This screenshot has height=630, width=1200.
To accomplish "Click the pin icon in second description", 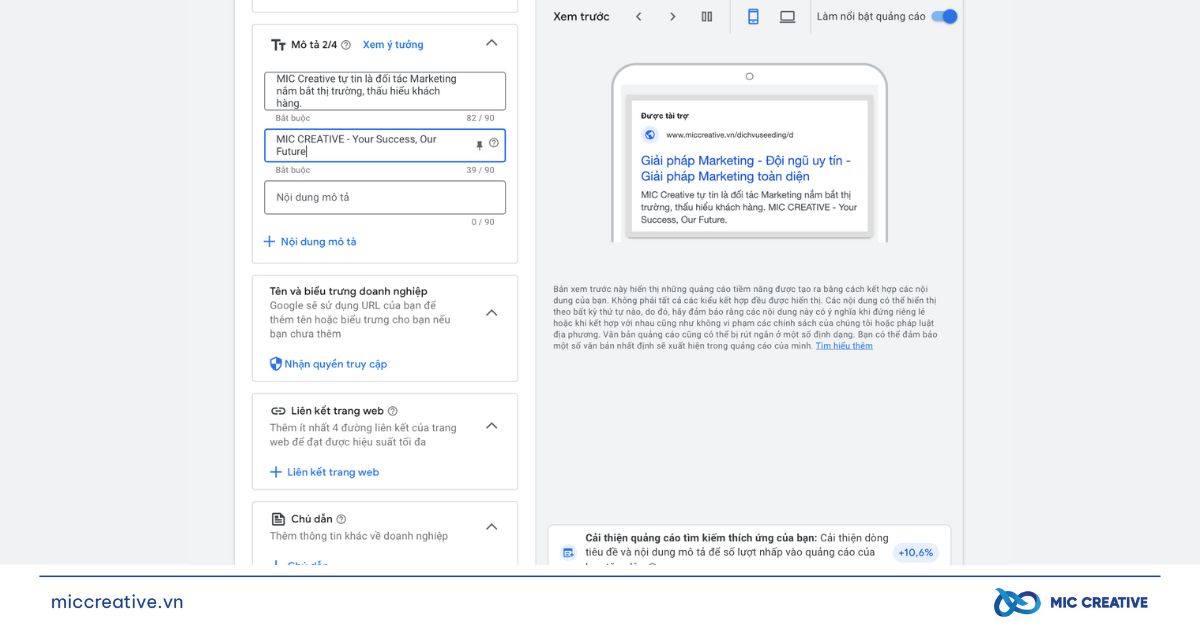I will pyautogui.click(x=479, y=145).
